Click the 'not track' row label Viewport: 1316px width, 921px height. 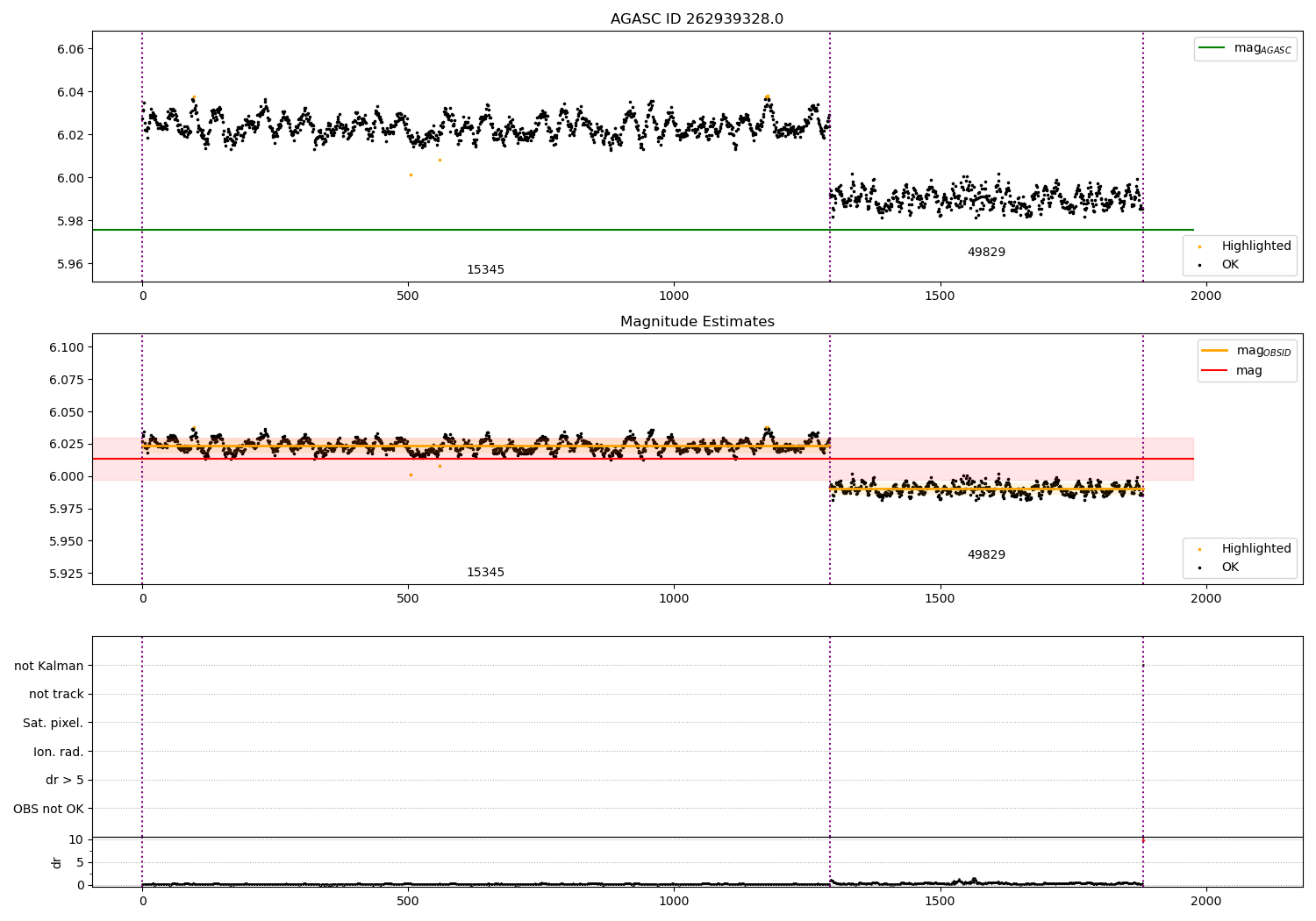tap(56, 694)
